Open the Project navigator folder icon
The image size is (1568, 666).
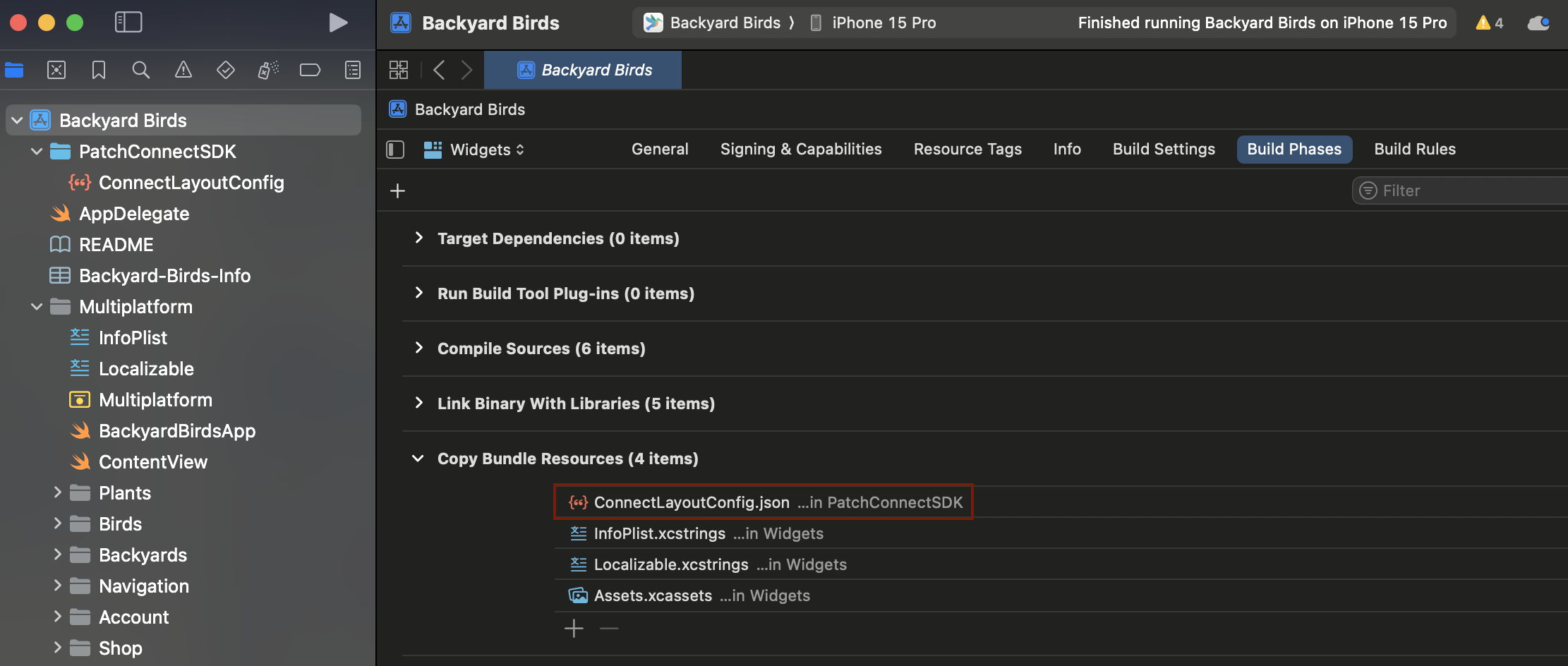tap(14, 70)
